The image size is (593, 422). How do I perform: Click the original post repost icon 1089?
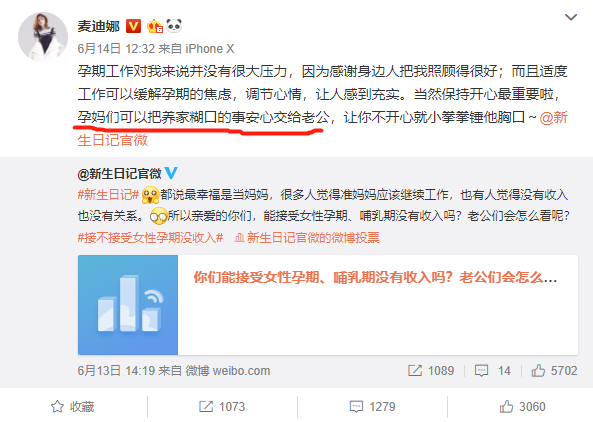[431, 371]
